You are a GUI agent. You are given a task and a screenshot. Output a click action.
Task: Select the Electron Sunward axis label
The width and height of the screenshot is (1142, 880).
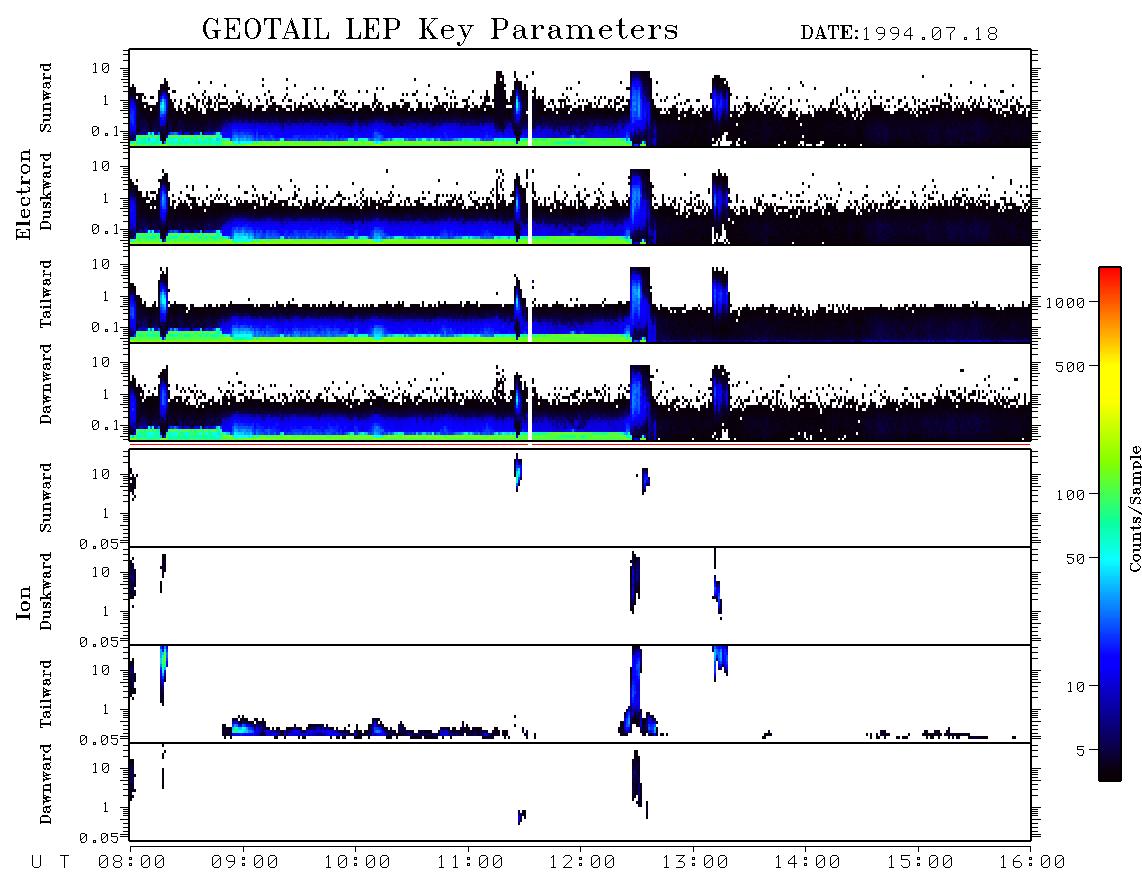46,98
